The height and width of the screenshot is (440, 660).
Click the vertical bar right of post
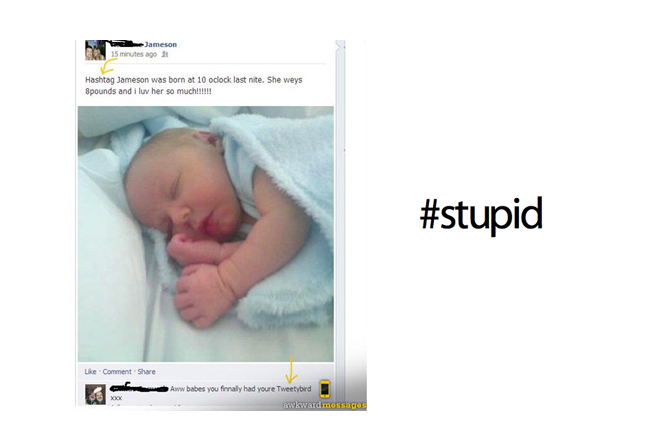coord(341,223)
